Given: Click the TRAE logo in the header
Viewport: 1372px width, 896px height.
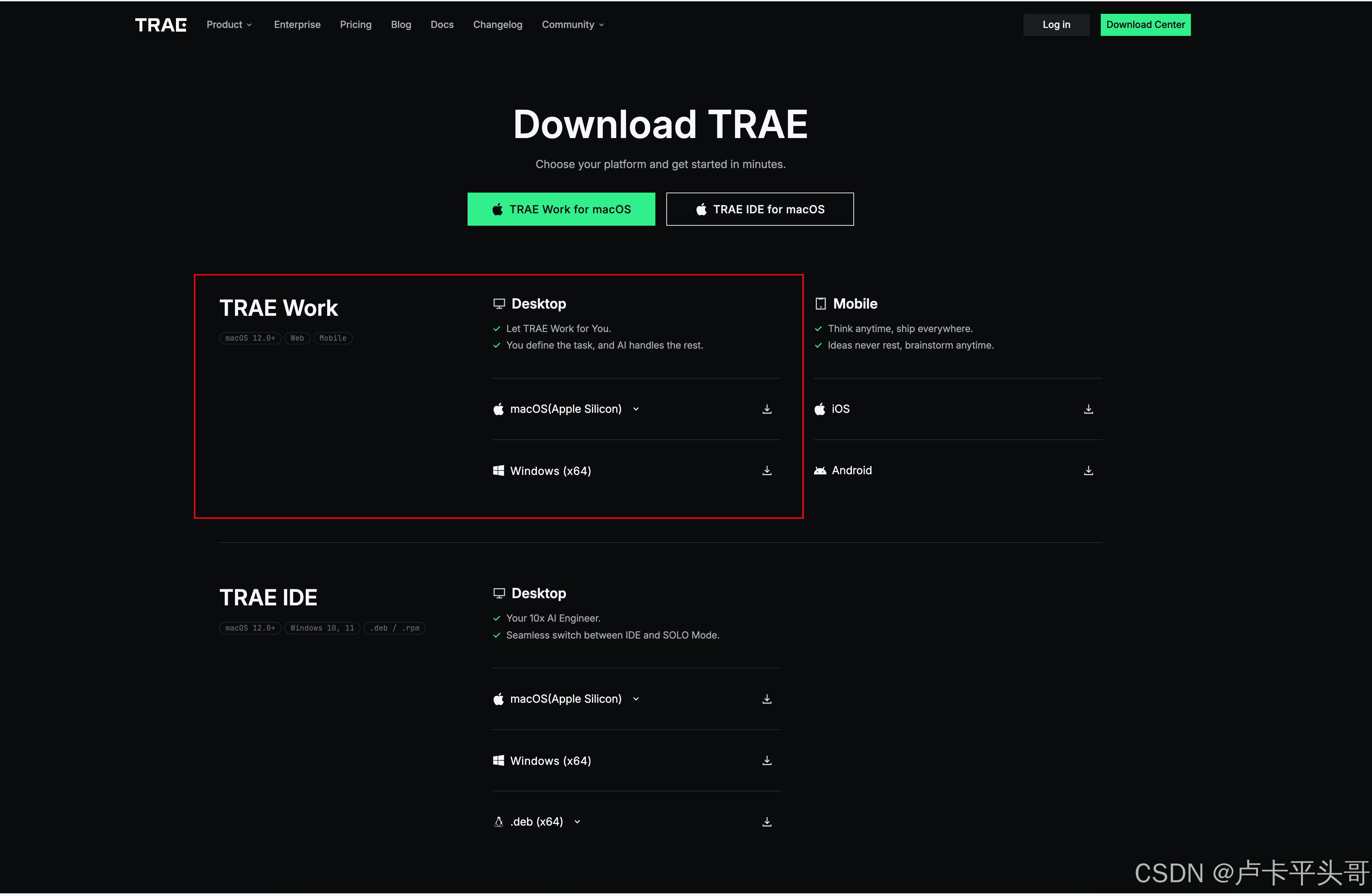Looking at the screenshot, I should [x=161, y=25].
